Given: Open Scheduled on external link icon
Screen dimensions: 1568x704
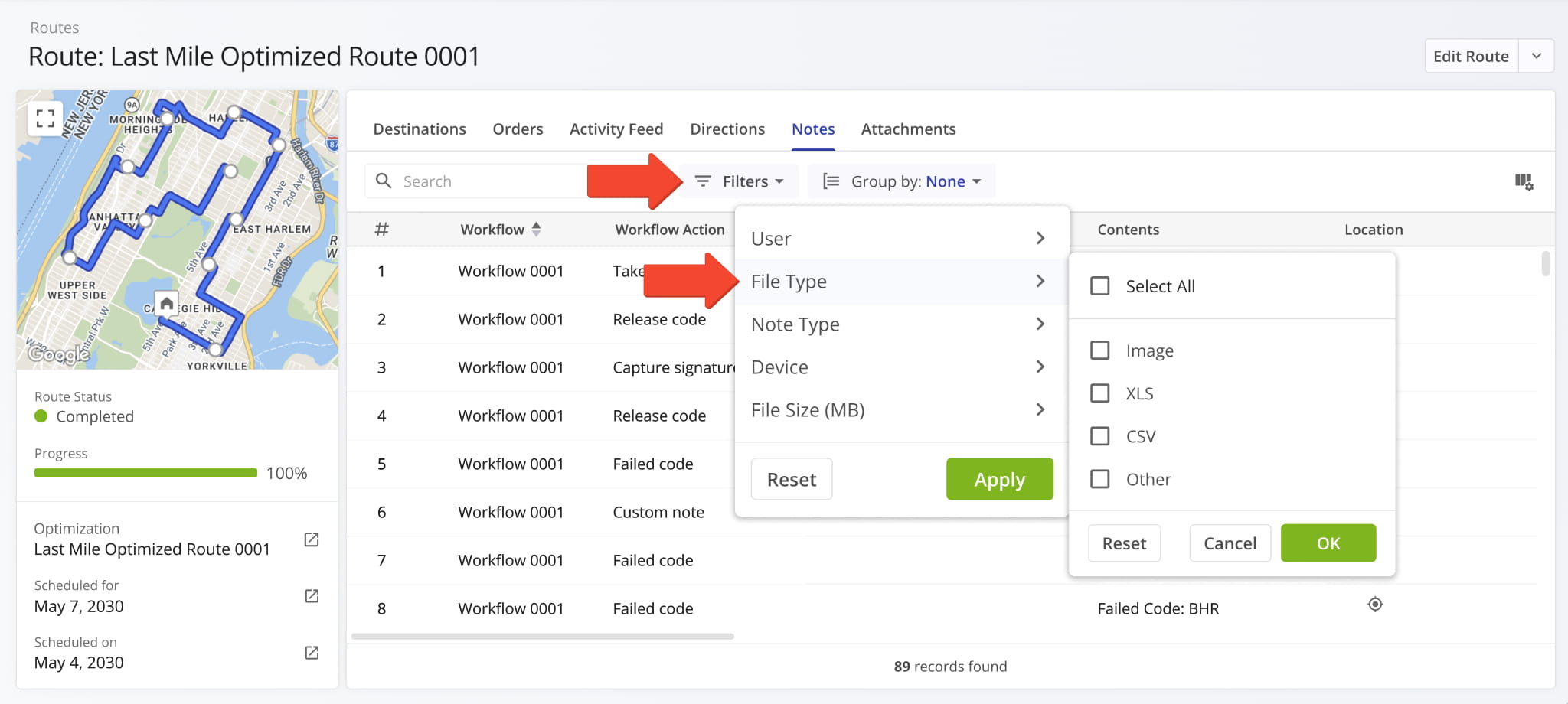Looking at the screenshot, I should pyautogui.click(x=312, y=653).
